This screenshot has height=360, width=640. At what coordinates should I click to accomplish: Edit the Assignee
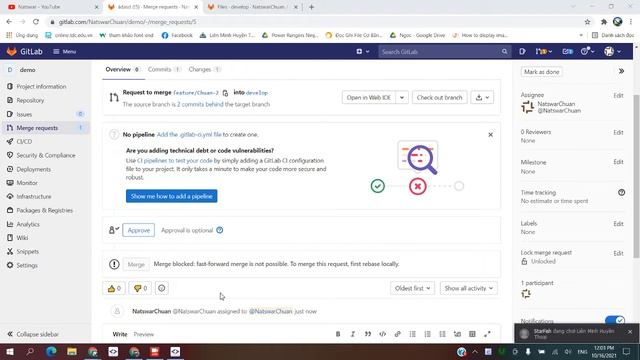(x=618, y=96)
